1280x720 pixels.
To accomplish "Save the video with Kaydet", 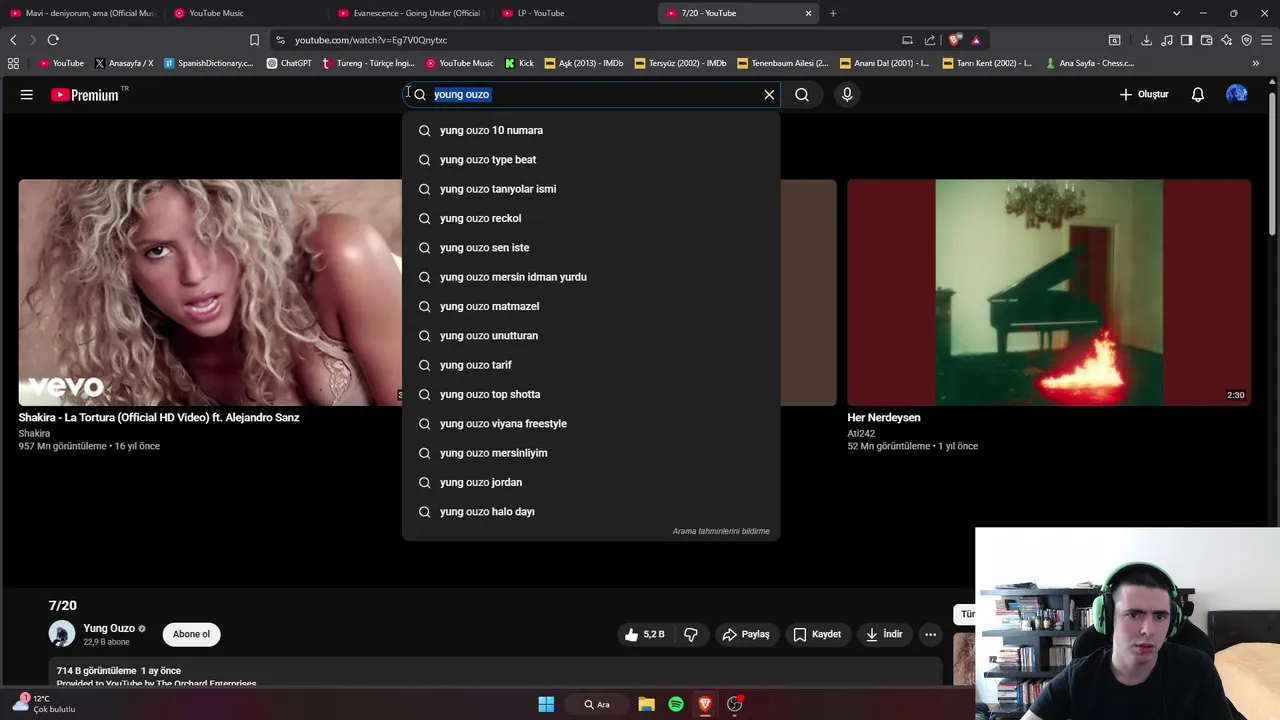I will pyautogui.click(x=818, y=634).
